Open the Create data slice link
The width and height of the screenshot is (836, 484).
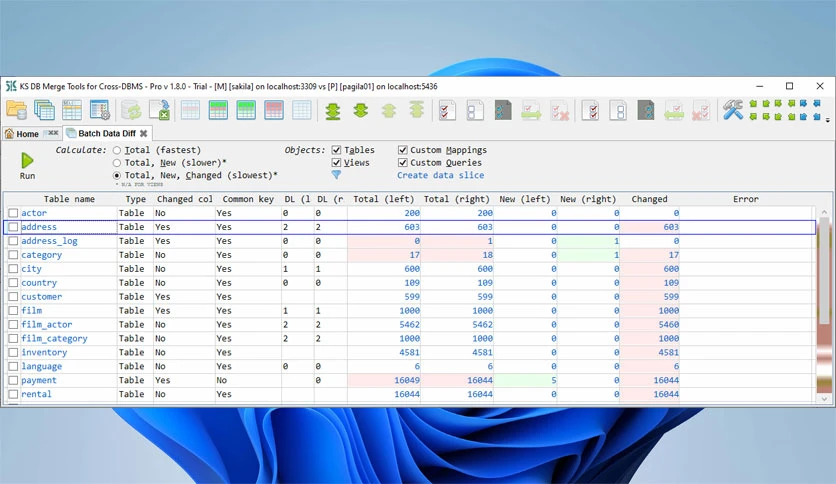click(x=440, y=175)
